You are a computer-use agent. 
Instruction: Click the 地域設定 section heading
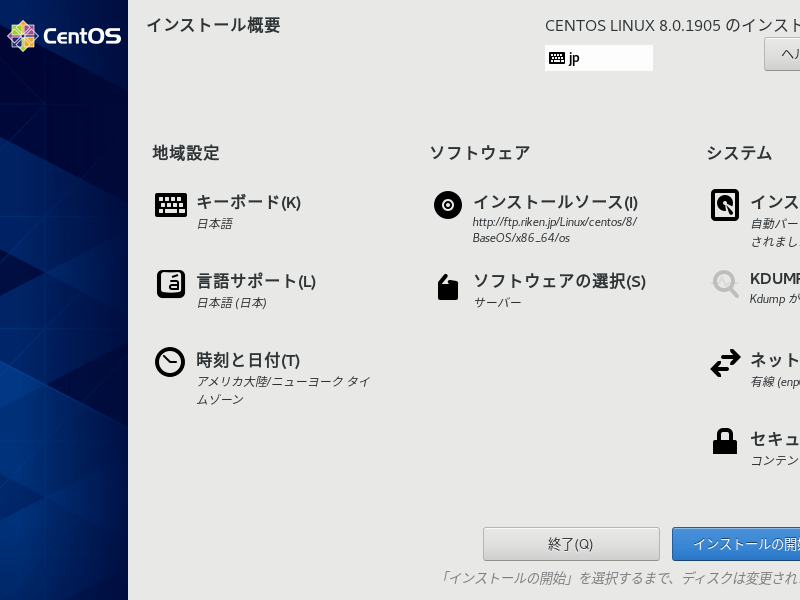(x=186, y=153)
